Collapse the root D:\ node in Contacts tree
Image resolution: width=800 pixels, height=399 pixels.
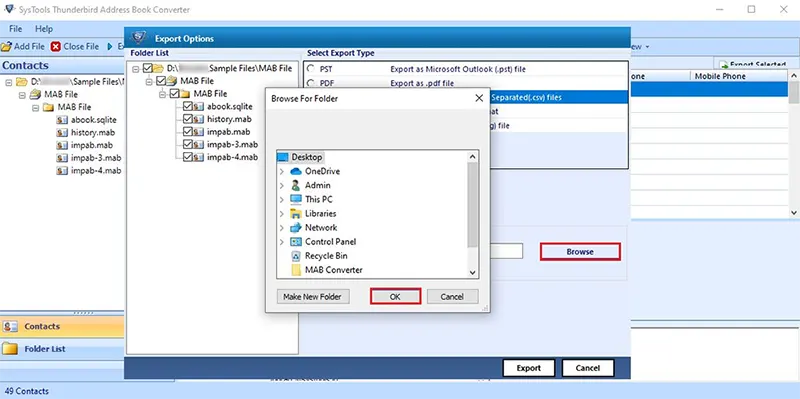coord(9,82)
